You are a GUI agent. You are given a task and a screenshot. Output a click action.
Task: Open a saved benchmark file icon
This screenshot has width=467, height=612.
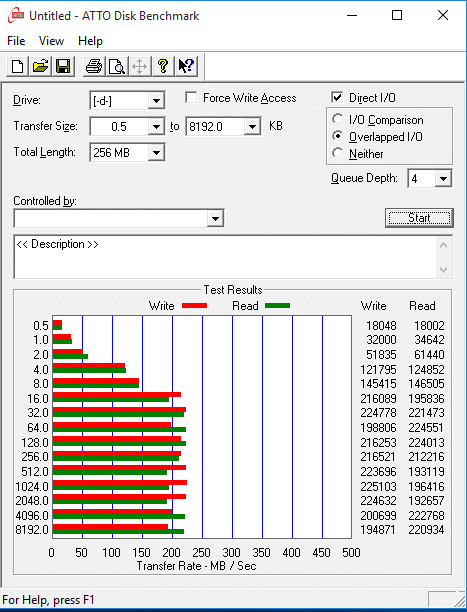coord(40,66)
